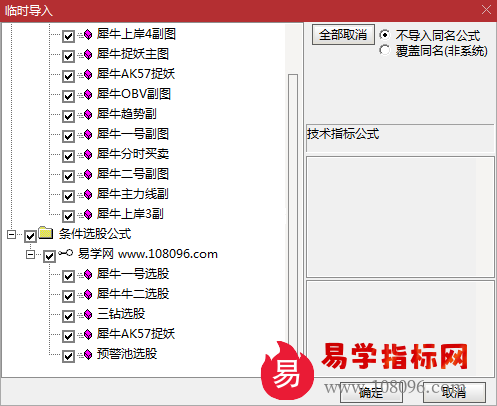Click the formula icon next to 犀牛主力线副
This screenshot has height=406, width=497.
(x=88, y=194)
